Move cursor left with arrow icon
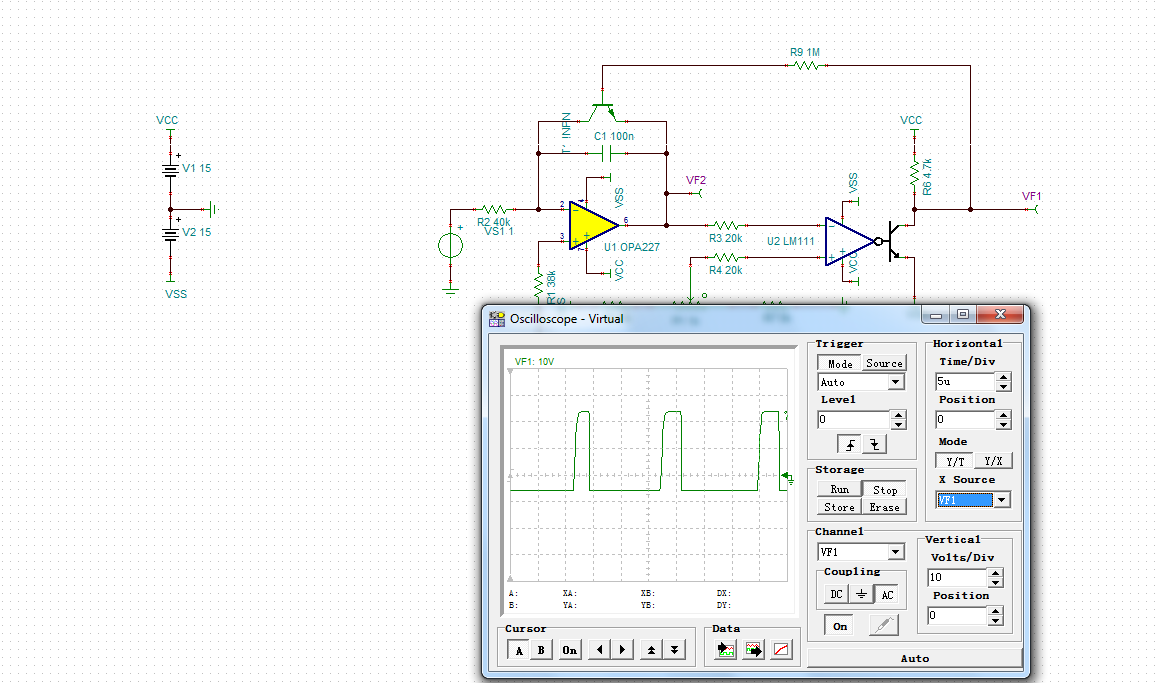 click(599, 650)
